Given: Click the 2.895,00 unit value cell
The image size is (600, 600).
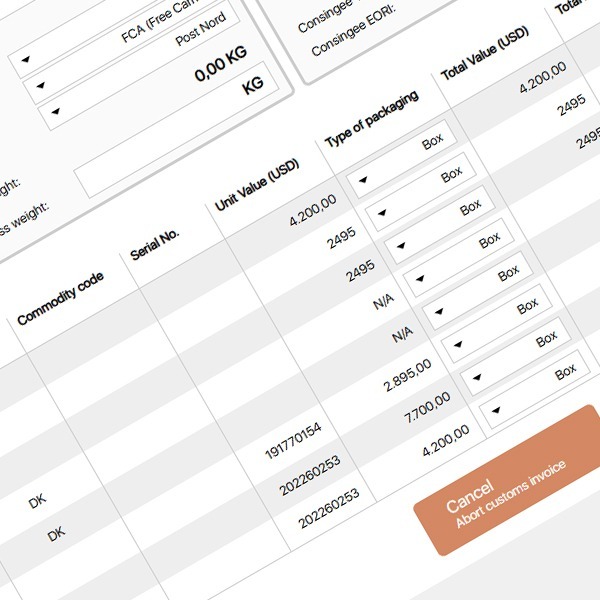Looking at the screenshot, I should [x=406, y=376].
